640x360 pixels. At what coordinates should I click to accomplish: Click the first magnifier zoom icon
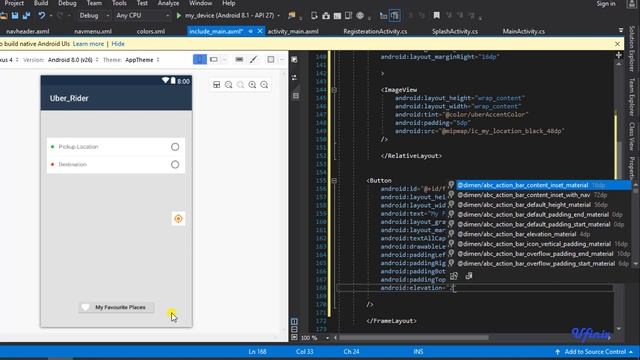pyautogui.click(x=229, y=84)
